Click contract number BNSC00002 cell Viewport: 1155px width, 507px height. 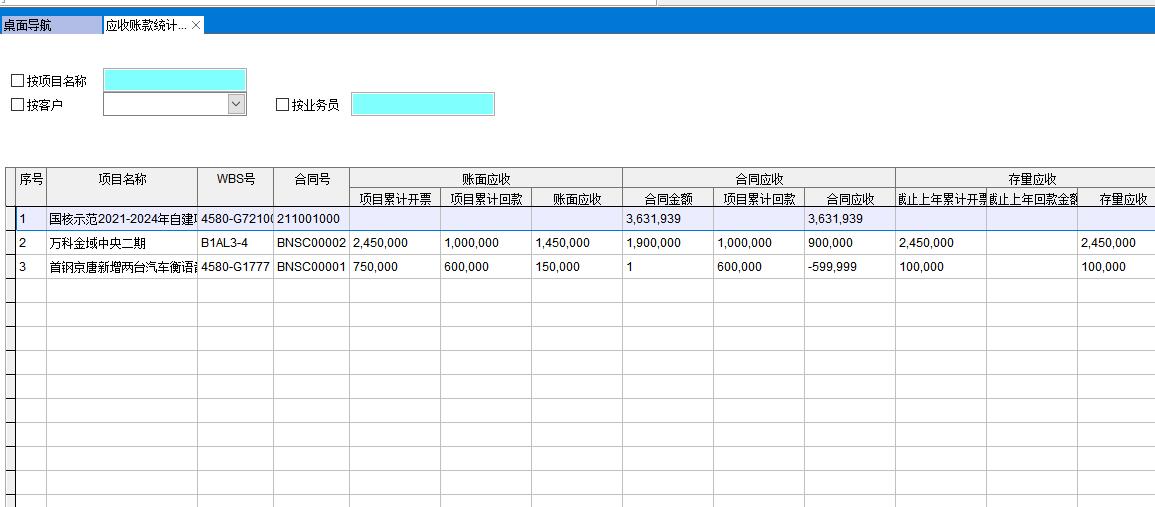pyautogui.click(x=311, y=243)
